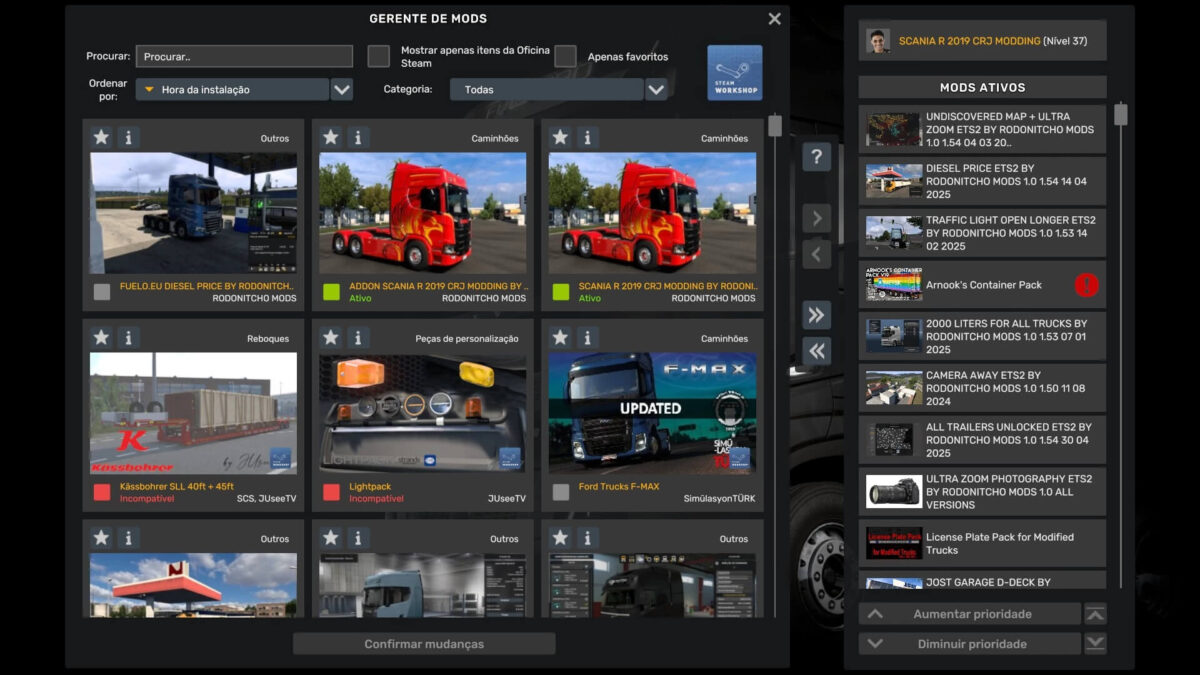
Task: Select 'DIESEL PRICE ETS2' in active mods list
Action: tap(981, 181)
